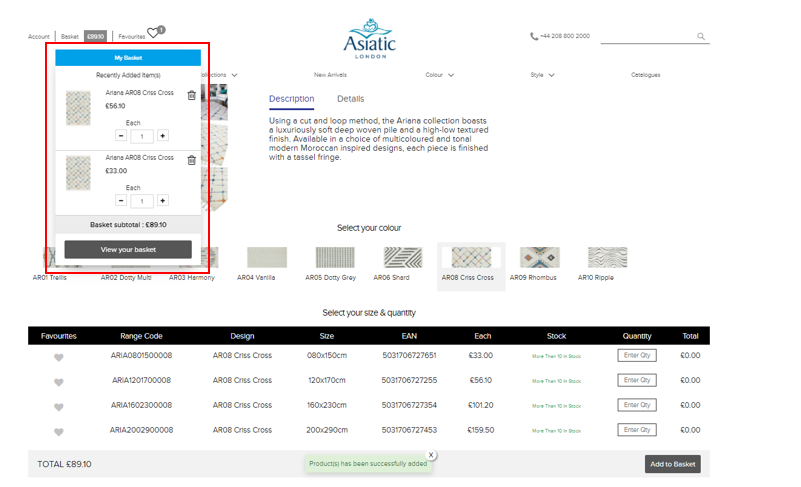Dismiss the successfully added notification

pos(431,455)
